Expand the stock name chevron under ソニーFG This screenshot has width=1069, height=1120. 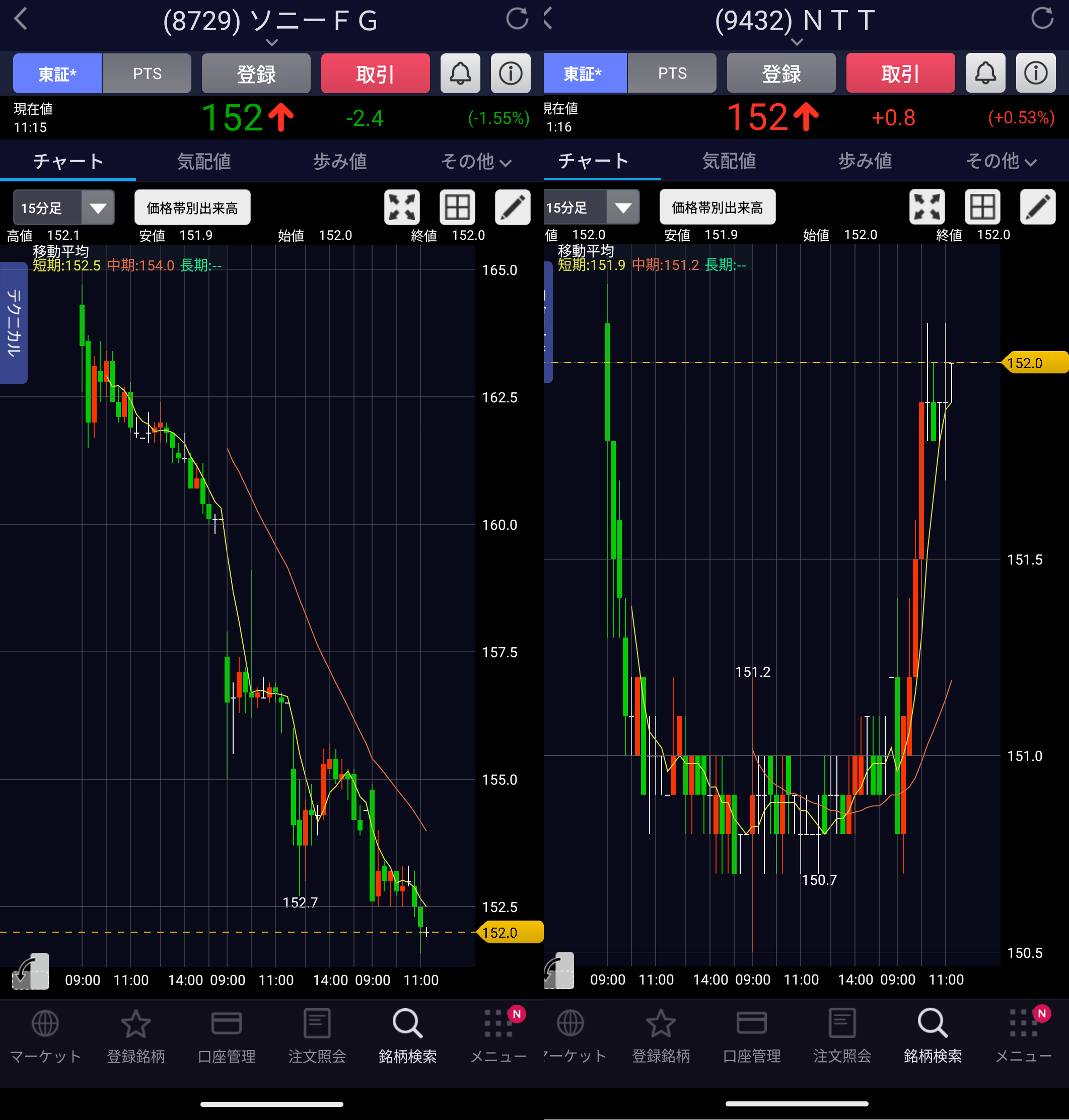272,43
